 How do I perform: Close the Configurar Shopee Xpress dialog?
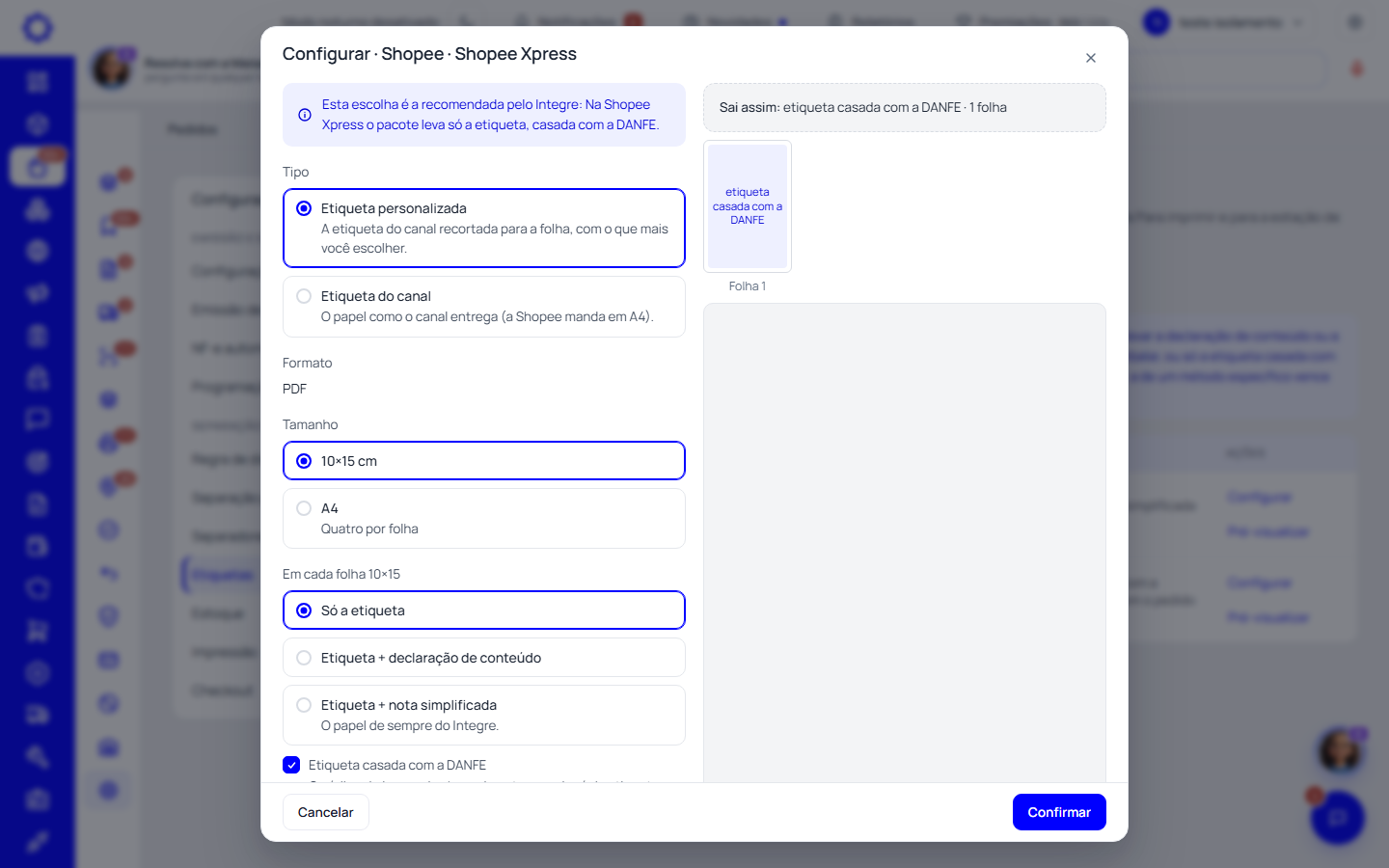1091,58
